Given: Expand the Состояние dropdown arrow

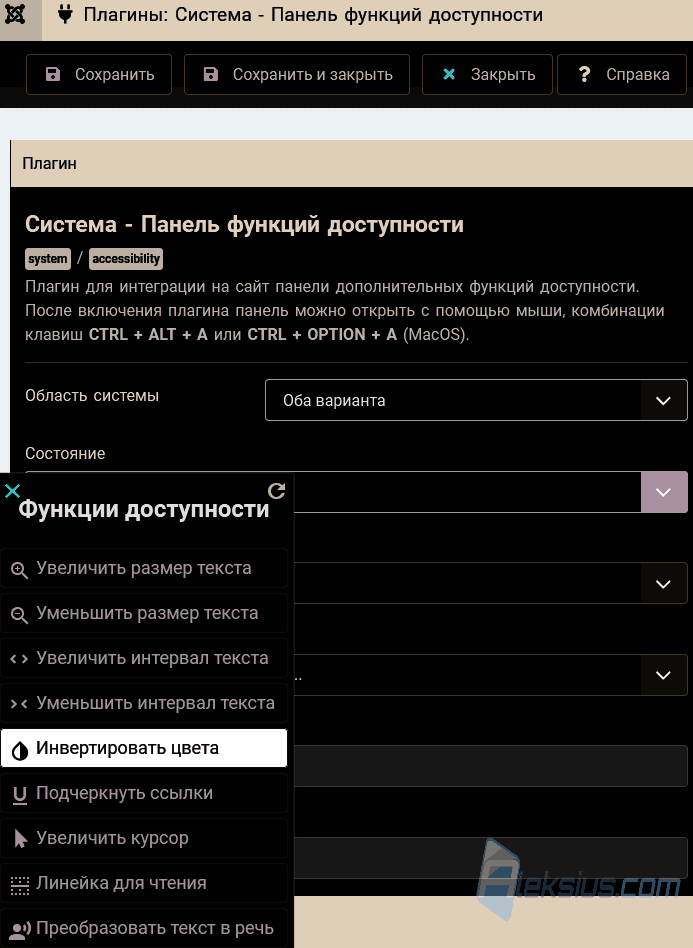Looking at the screenshot, I should pos(664,492).
